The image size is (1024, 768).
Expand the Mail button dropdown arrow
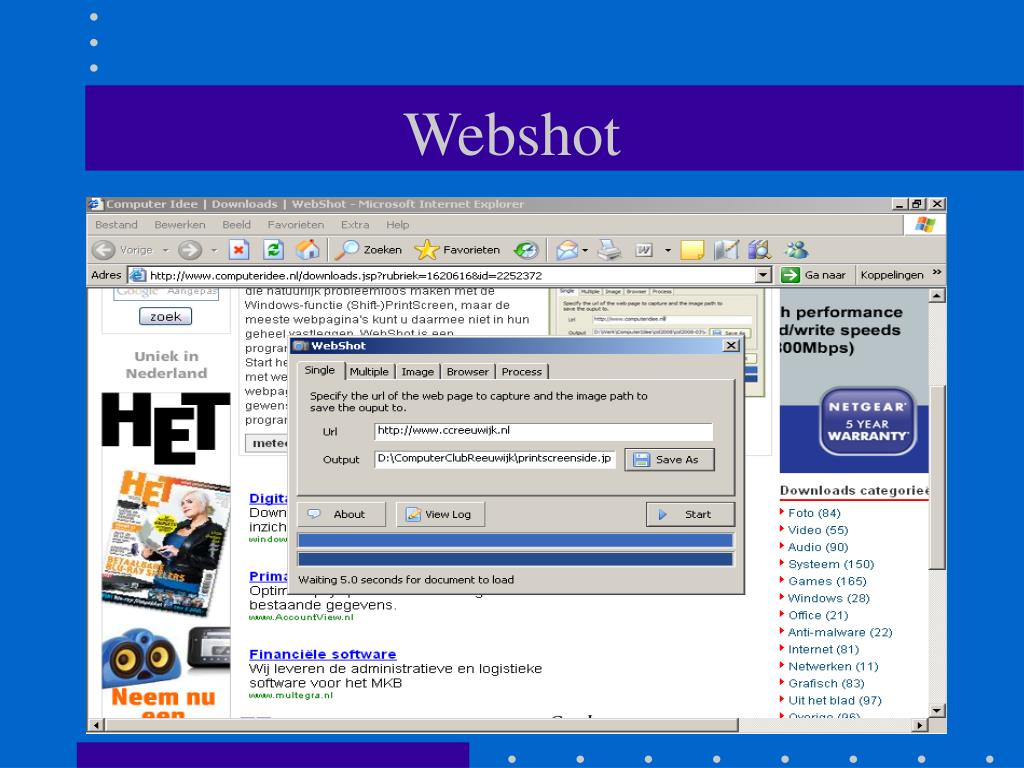(x=585, y=250)
